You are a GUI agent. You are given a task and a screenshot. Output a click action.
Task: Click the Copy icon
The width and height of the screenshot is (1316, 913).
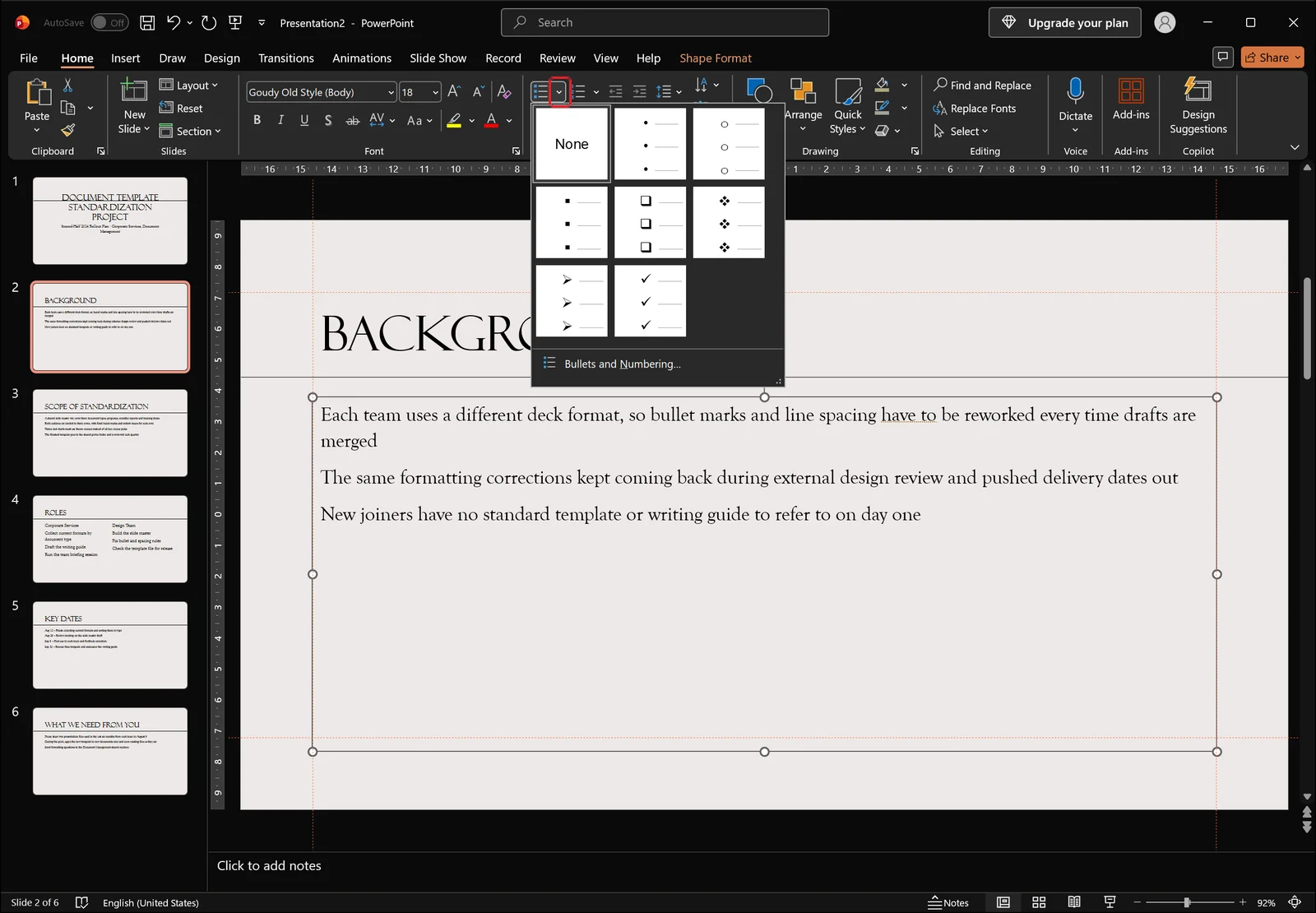[68, 108]
